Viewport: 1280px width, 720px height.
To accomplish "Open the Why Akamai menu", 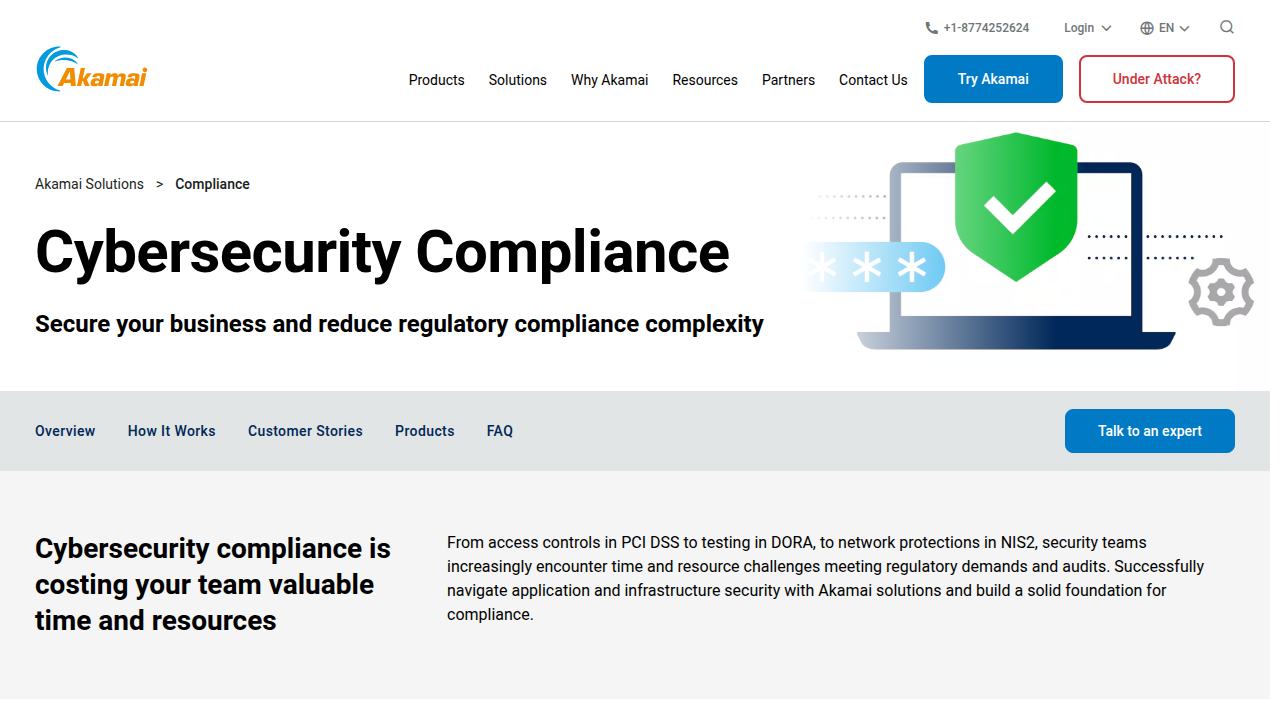I will (x=610, y=80).
